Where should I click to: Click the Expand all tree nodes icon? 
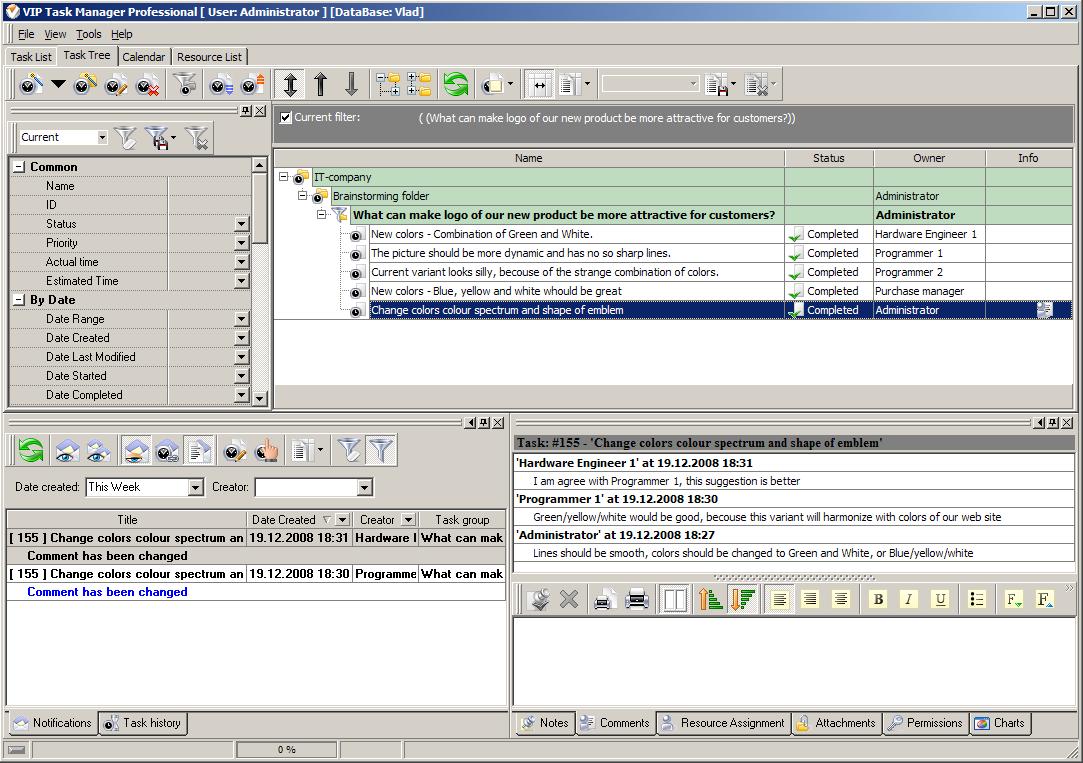pos(388,85)
